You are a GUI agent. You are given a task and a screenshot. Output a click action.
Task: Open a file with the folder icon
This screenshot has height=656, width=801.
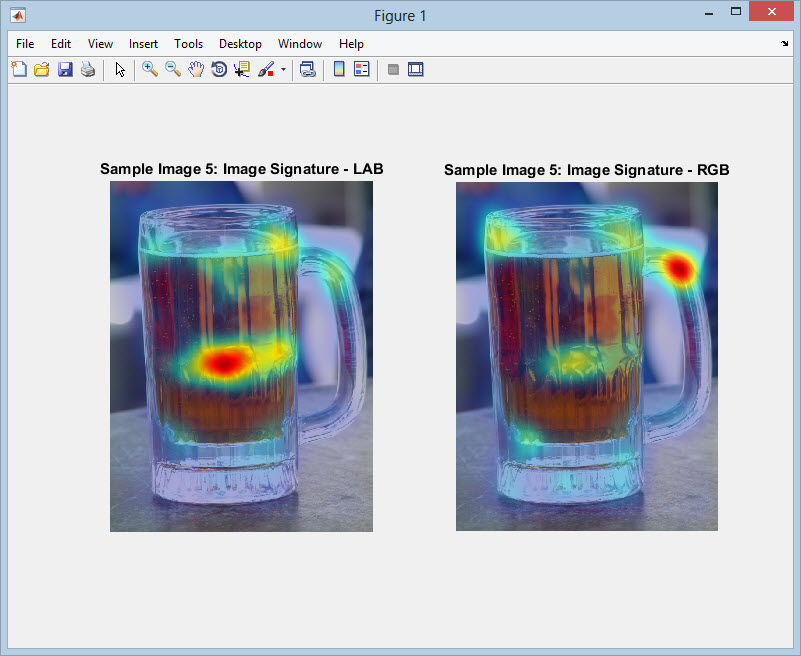point(42,69)
